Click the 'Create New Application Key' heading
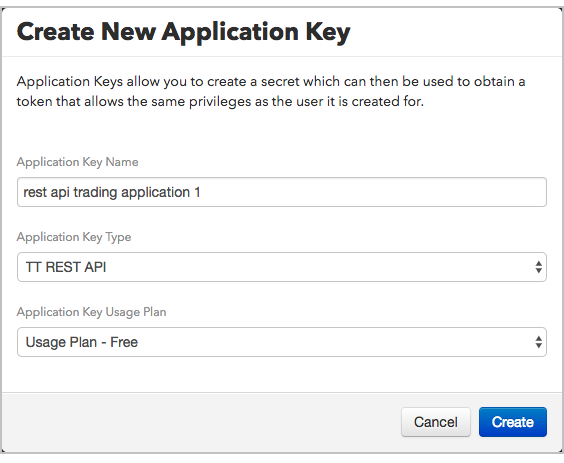This screenshot has width=564, height=463. (x=183, y=32)
